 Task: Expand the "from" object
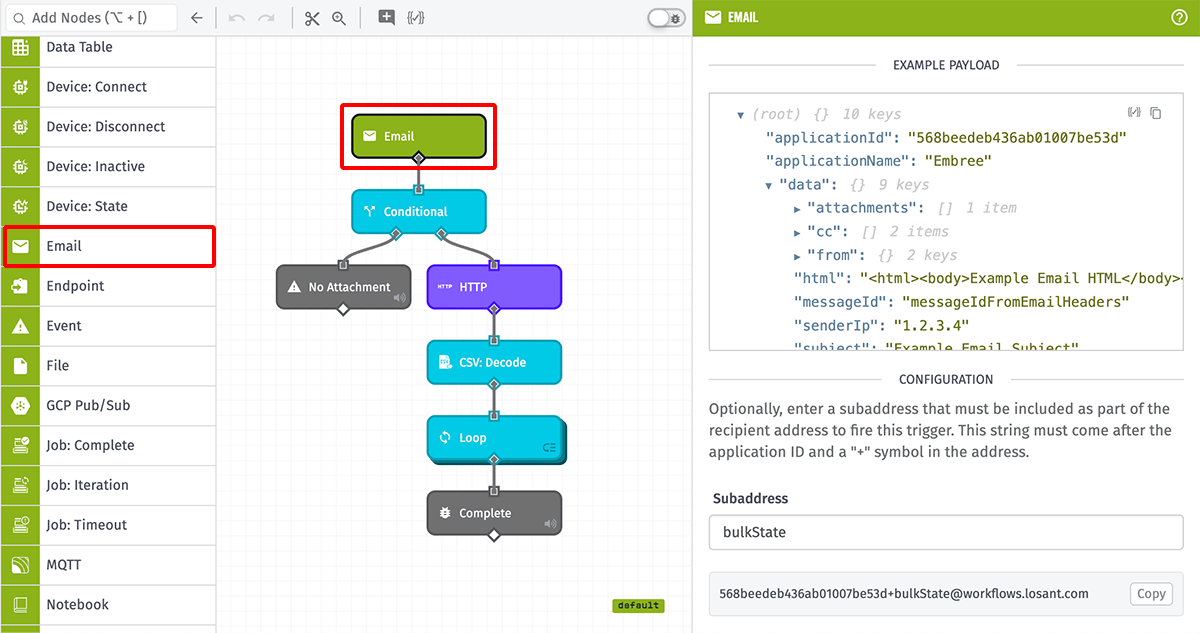pos(797,255)
